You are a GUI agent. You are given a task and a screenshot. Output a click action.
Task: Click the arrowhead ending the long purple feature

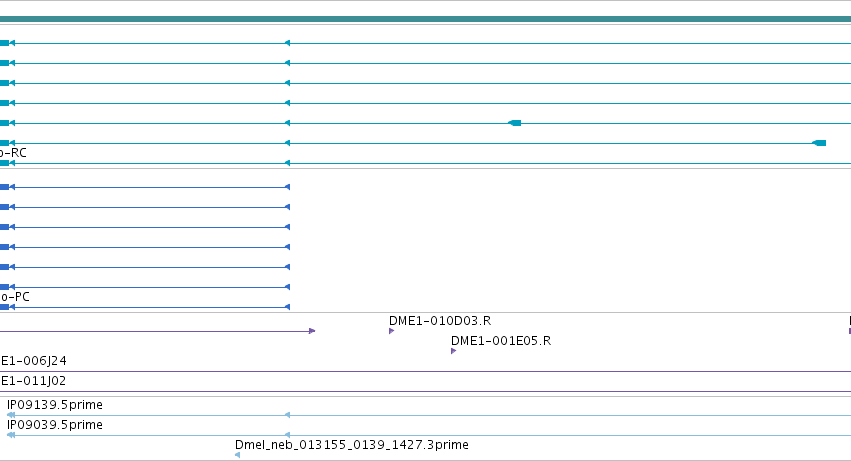pyautogui.click(x=312, y=331)
